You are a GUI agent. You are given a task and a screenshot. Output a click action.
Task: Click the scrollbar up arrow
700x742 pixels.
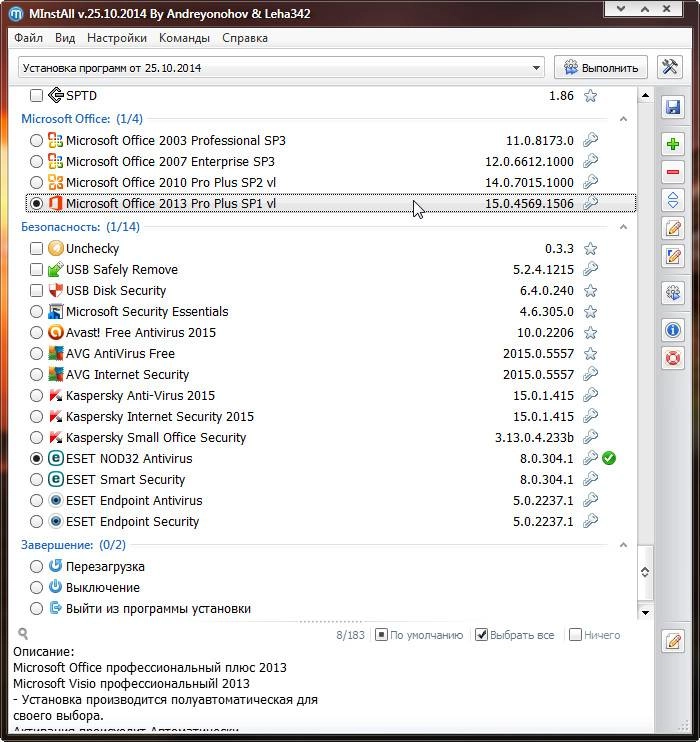point(645,96)
